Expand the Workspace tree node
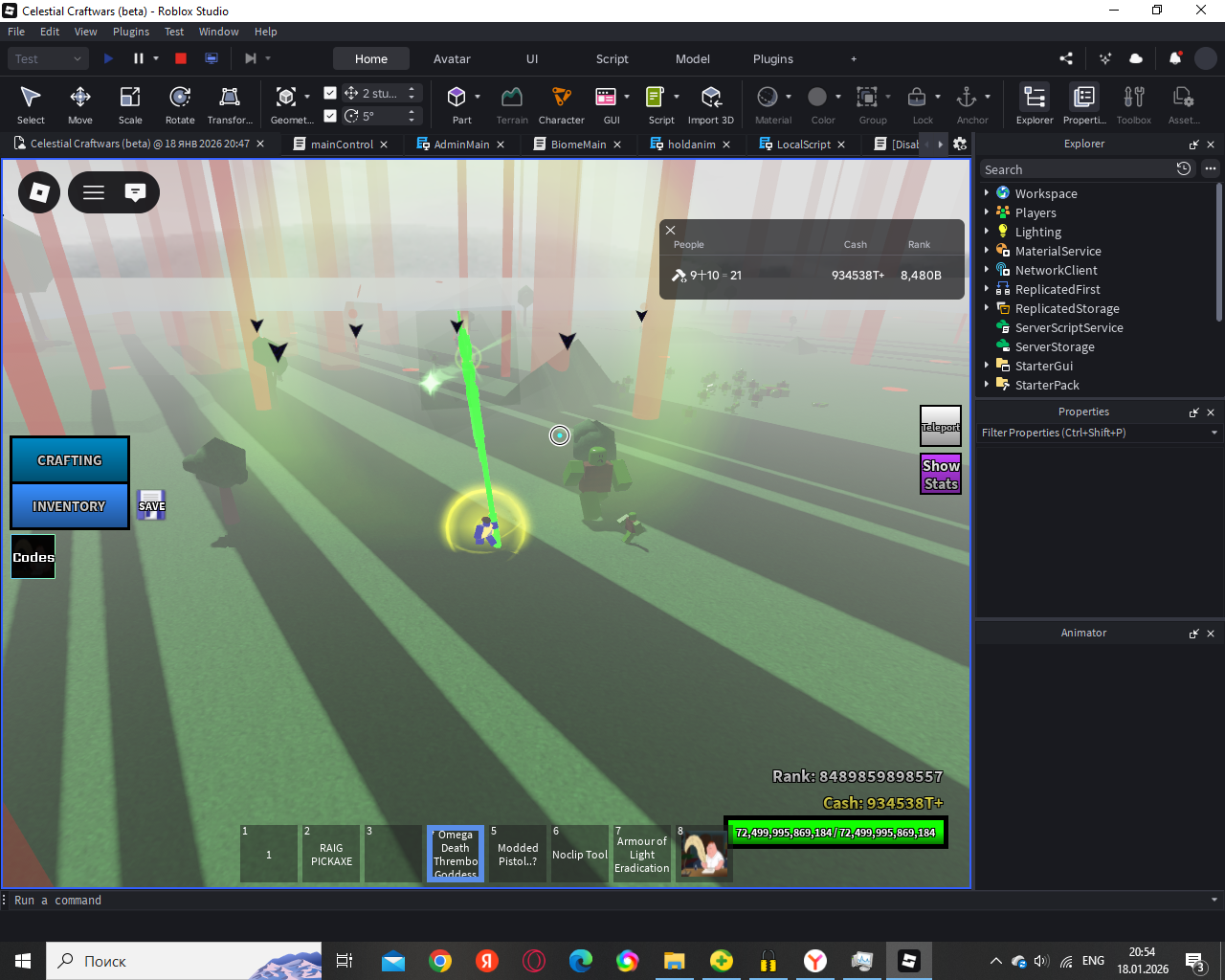 [987, 192]
